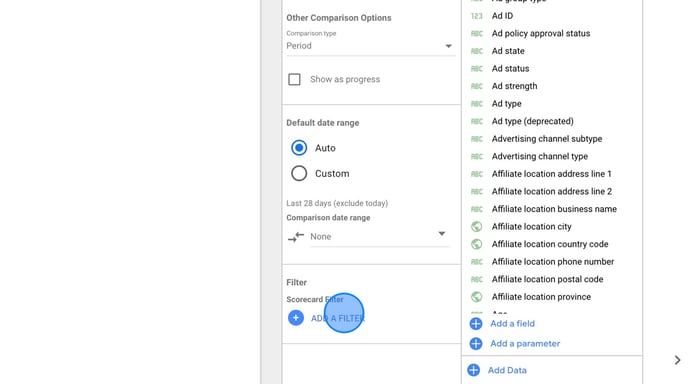The image size is (688, 384).
Task: Click the right chevron at screen edge
Action: pos(677,360)
